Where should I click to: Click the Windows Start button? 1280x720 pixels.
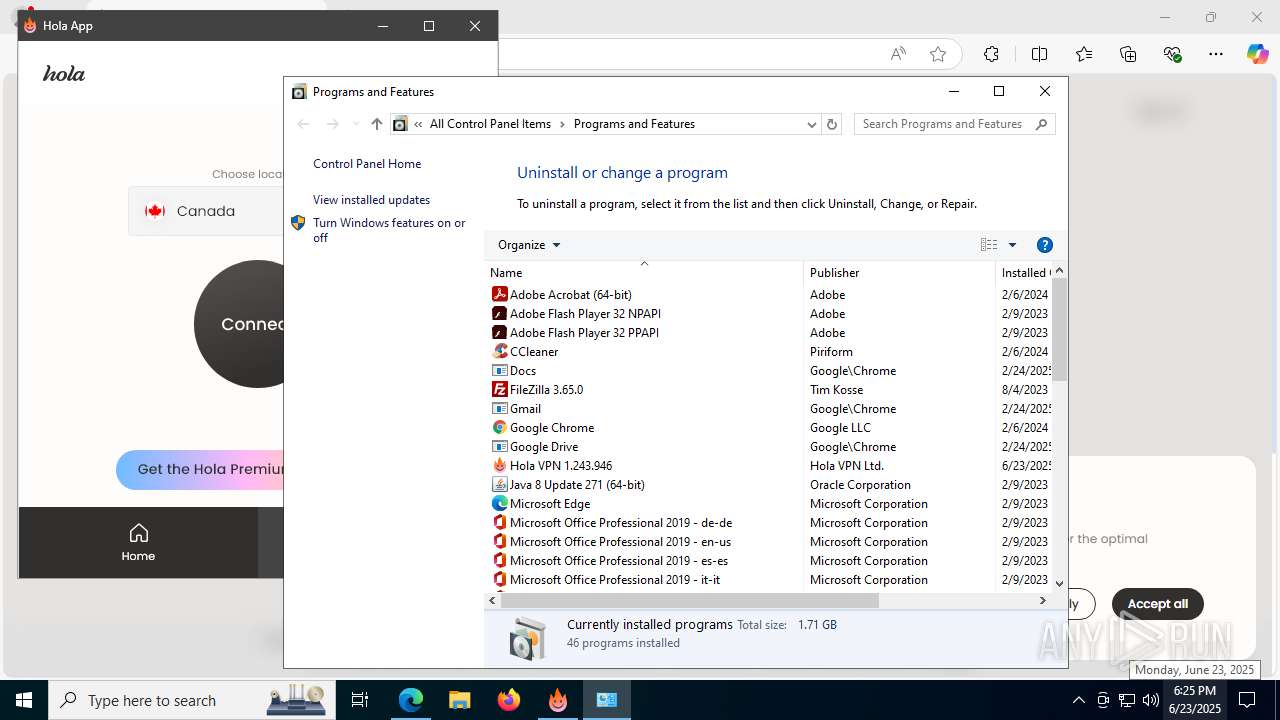[24, 700]
